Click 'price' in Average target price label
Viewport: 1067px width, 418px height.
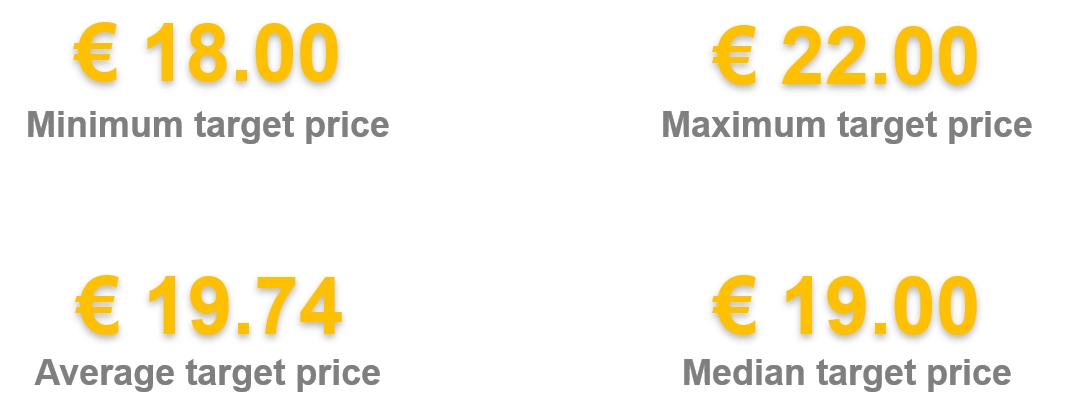pos(338,374)
